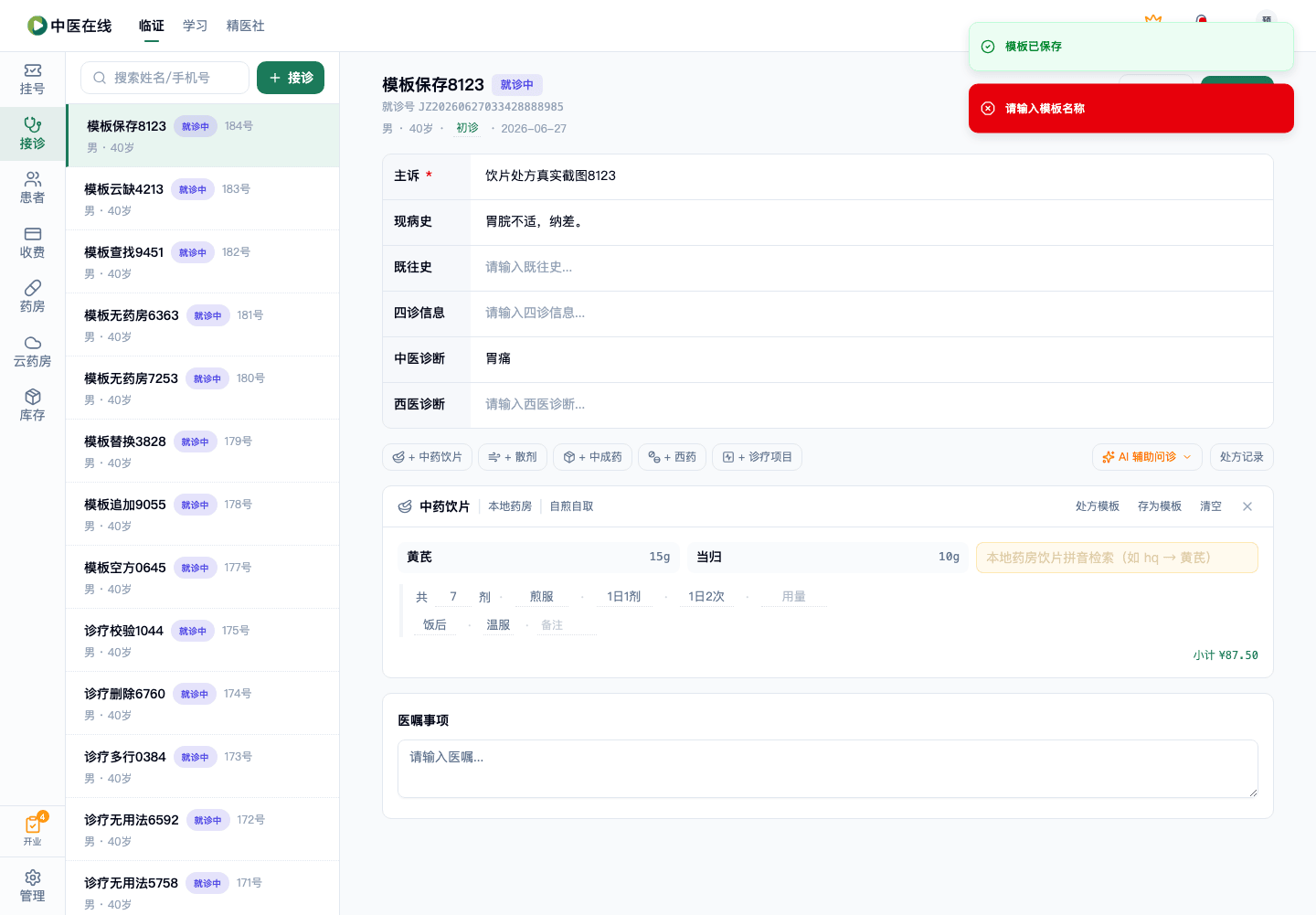Screen dimensions: 1316x915
Task: Click the 饮片拼音检索 herb search field
Action: [x=1117, y=558]
